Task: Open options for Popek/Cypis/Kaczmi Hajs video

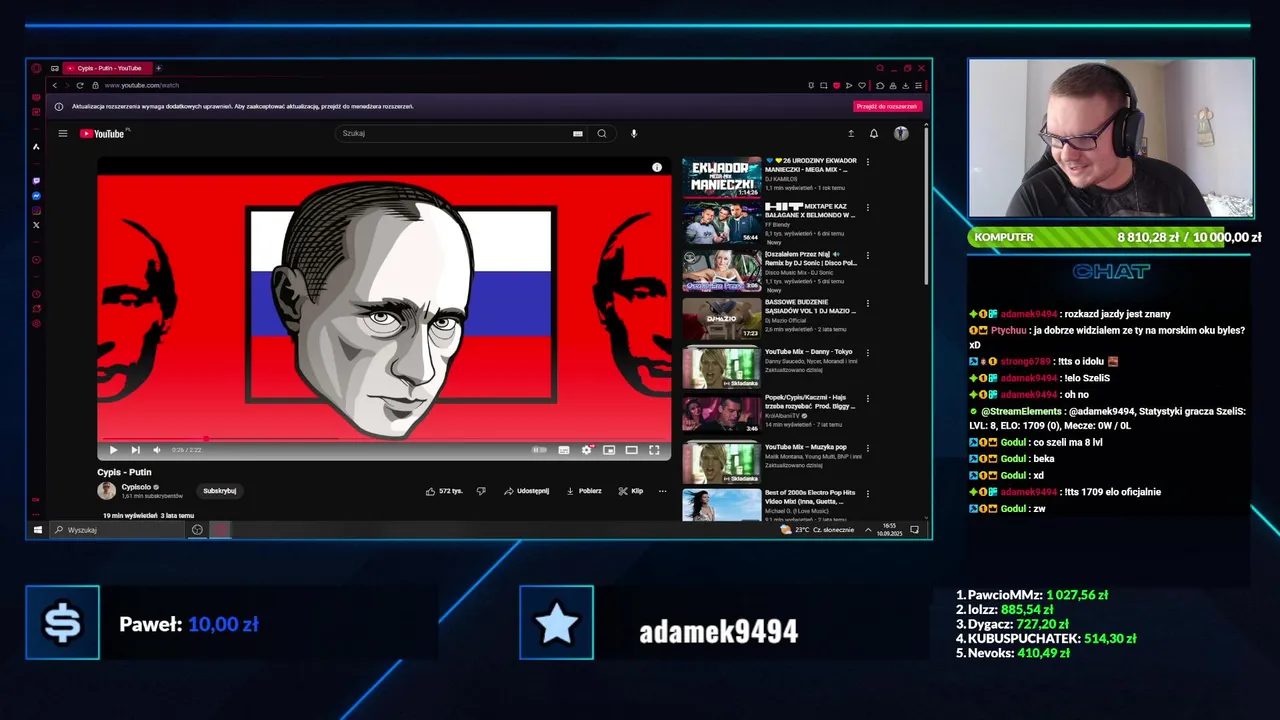Action: coord(867,398)
